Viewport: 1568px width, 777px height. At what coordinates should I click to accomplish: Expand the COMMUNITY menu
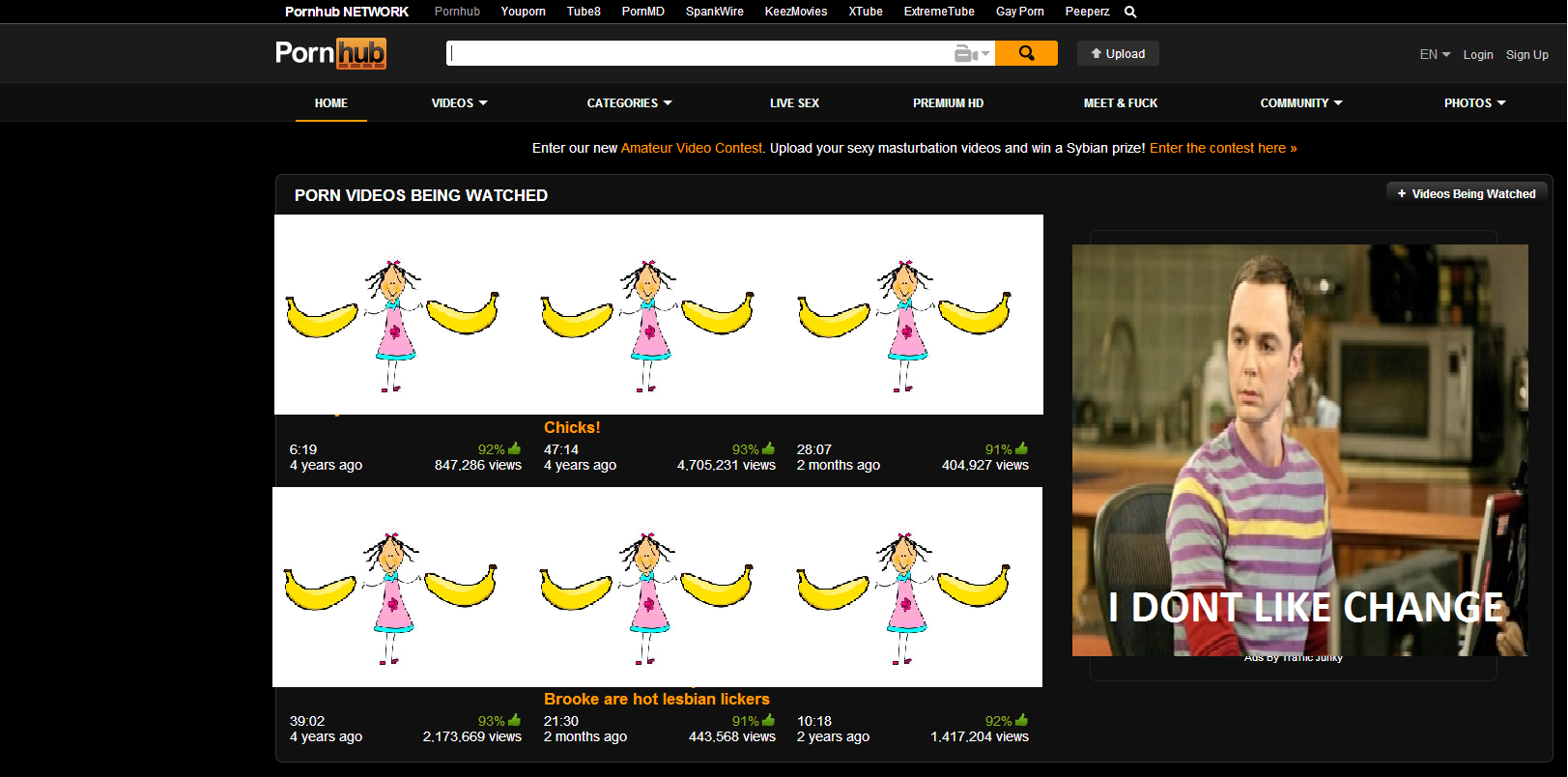[x=1301, y=102]
